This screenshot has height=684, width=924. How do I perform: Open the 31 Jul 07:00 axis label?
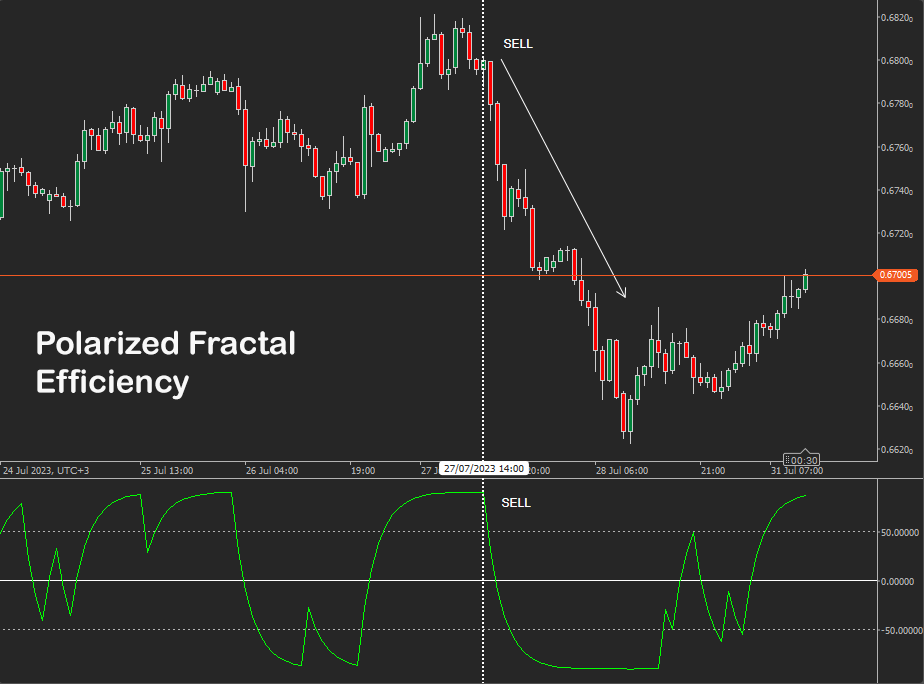point(795,470)
